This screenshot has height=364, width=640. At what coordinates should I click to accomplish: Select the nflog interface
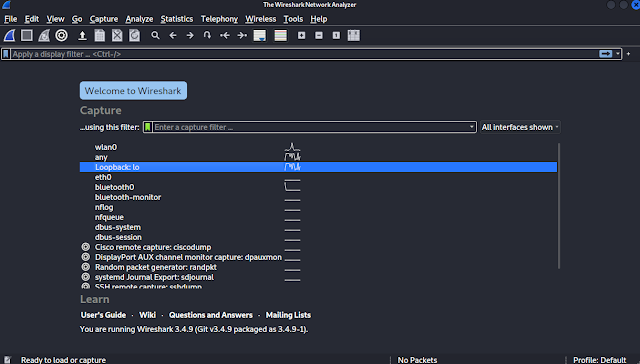(x=318, y=207)
